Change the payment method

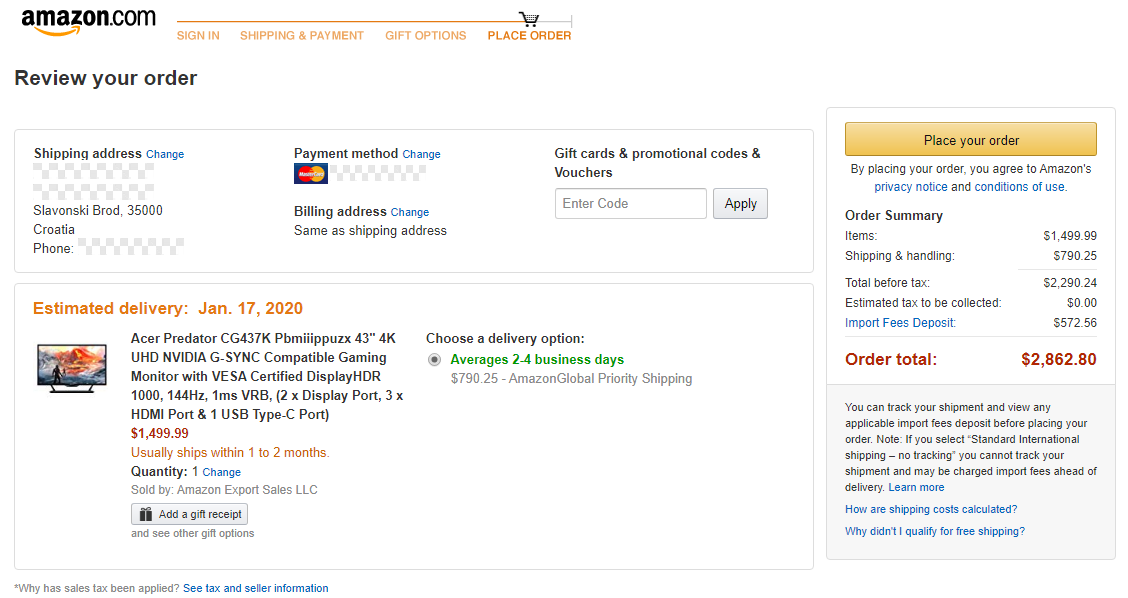[422, 154]
